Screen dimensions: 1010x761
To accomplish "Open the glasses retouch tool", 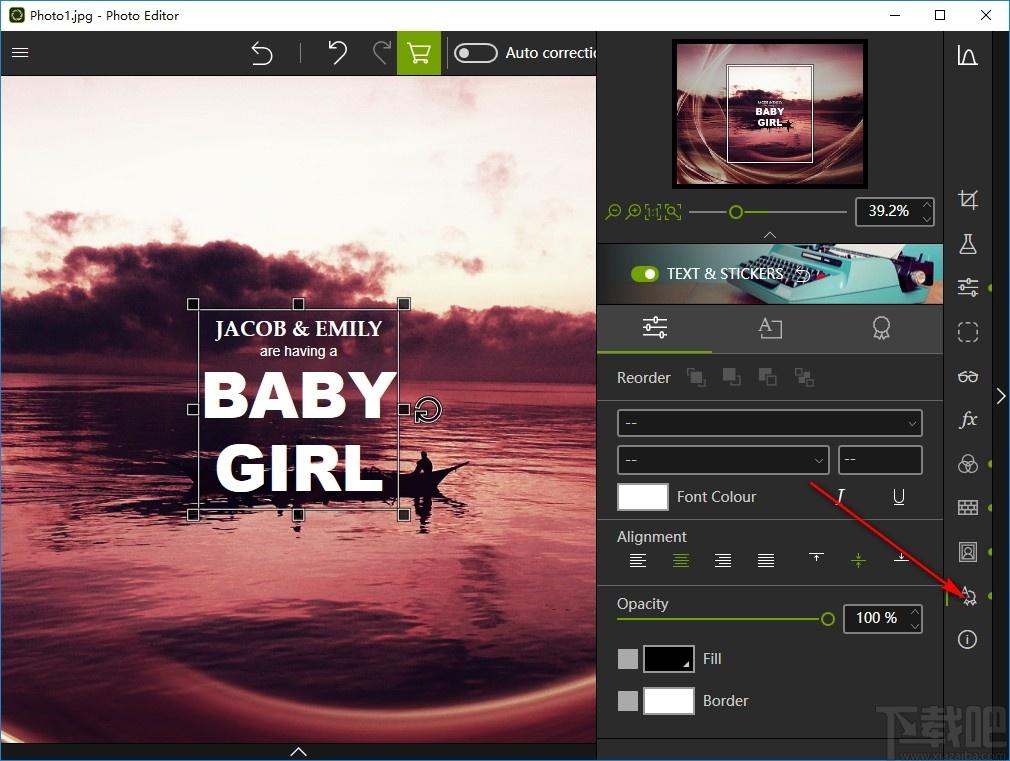I will tap(967, 376).
